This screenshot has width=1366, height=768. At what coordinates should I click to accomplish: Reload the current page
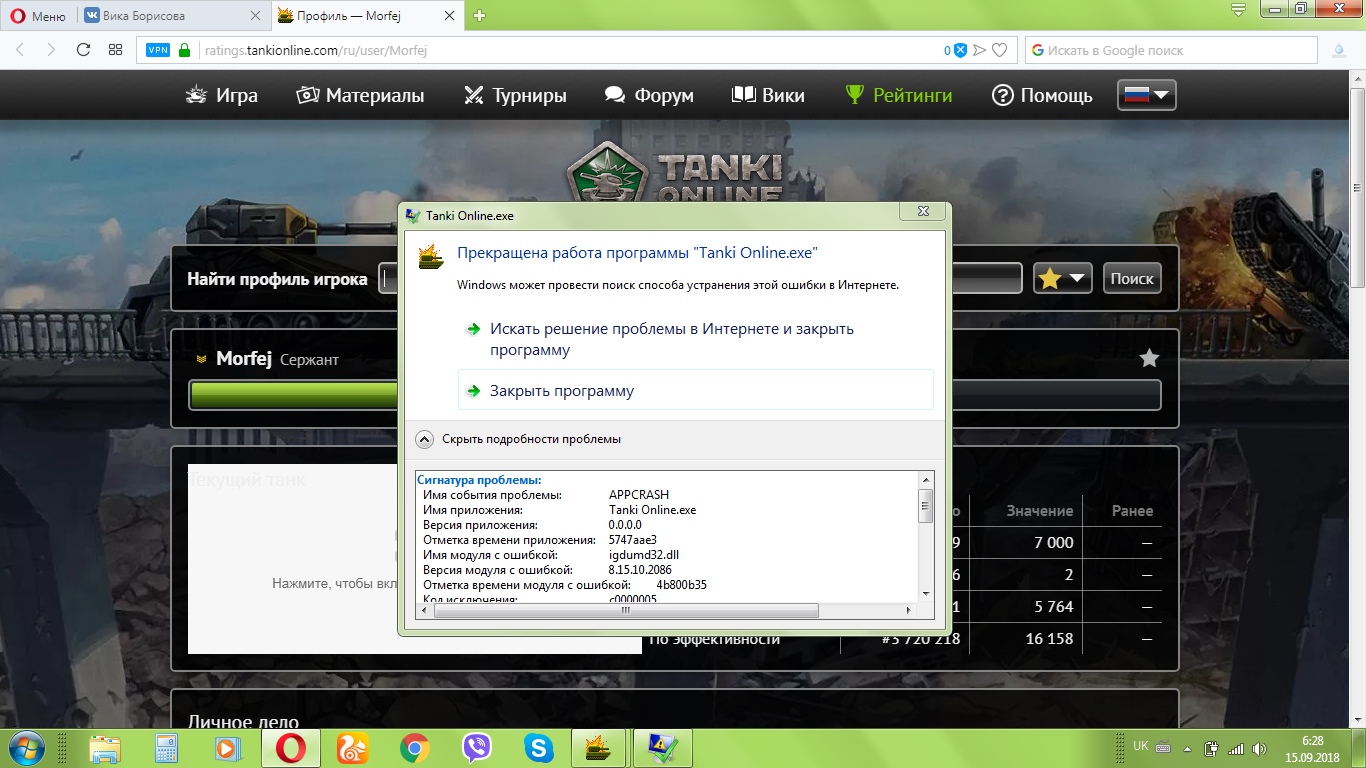(84, 50)
